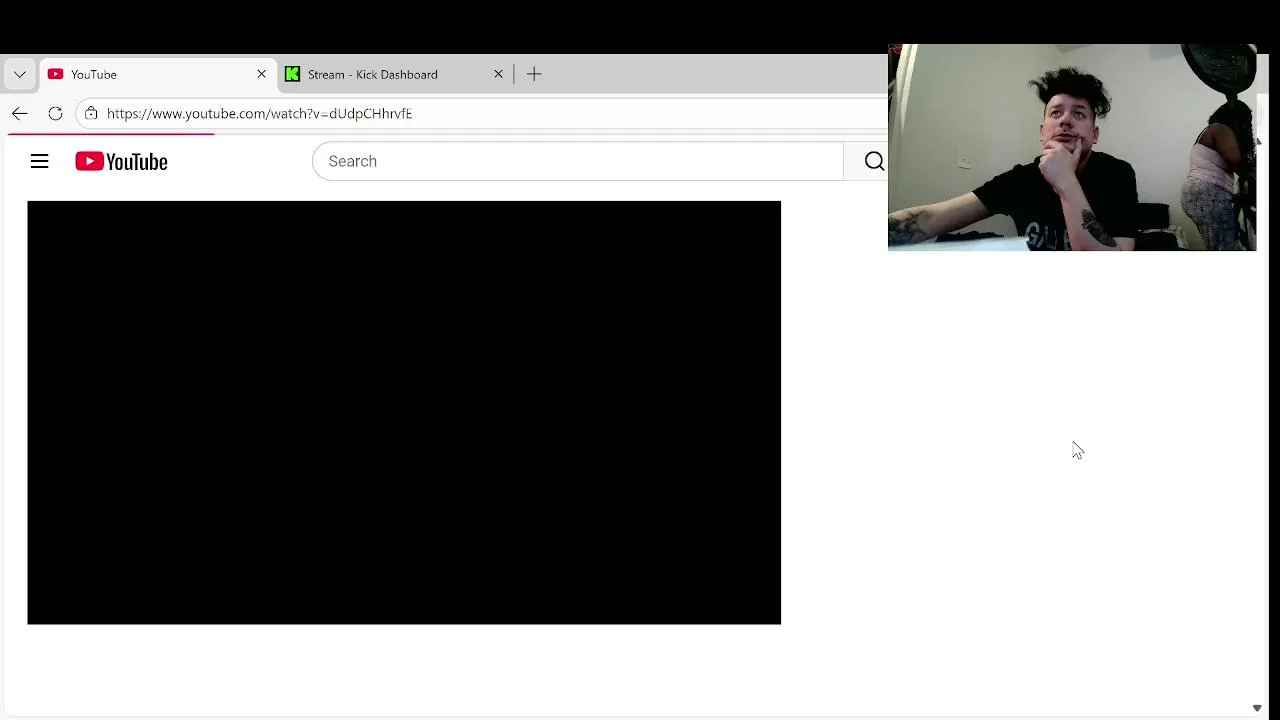The height and width of the screenshot is (720, 1280).
Task: Click the search magnifier button
Action: 873,161
